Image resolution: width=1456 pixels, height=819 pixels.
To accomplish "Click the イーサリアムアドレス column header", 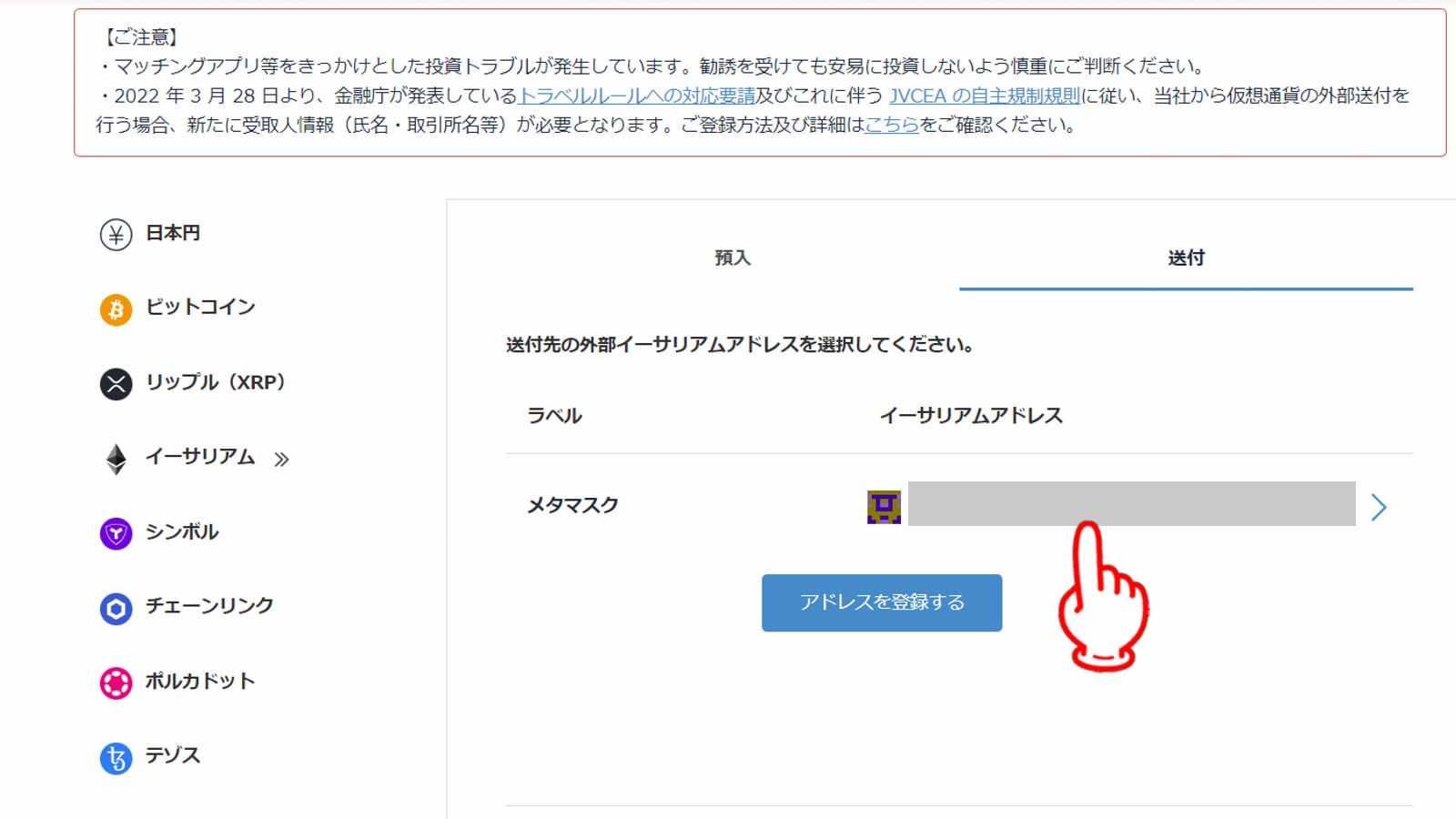I will coord(973,416).
